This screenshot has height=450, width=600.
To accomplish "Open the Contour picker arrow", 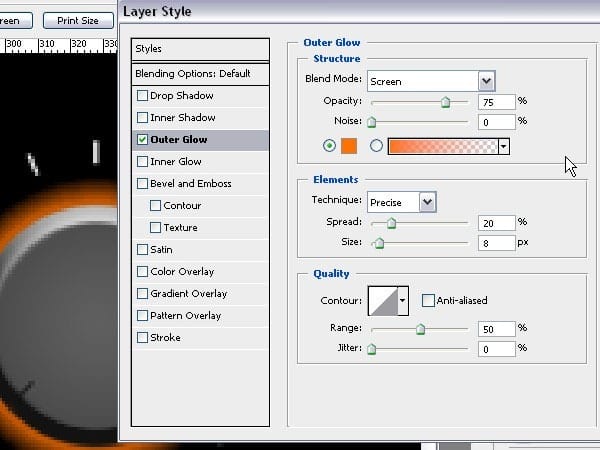I will coord(403,301).
